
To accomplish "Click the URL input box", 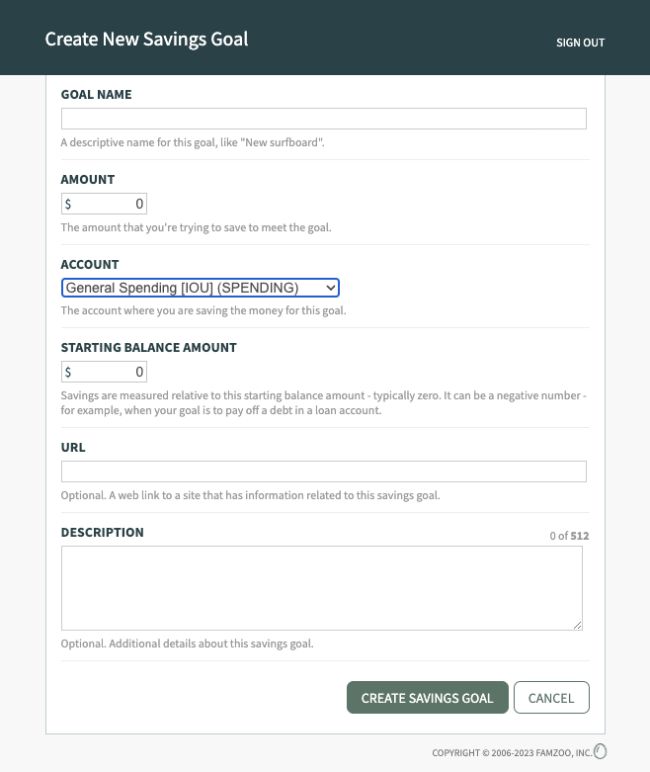I will (324, 471).
